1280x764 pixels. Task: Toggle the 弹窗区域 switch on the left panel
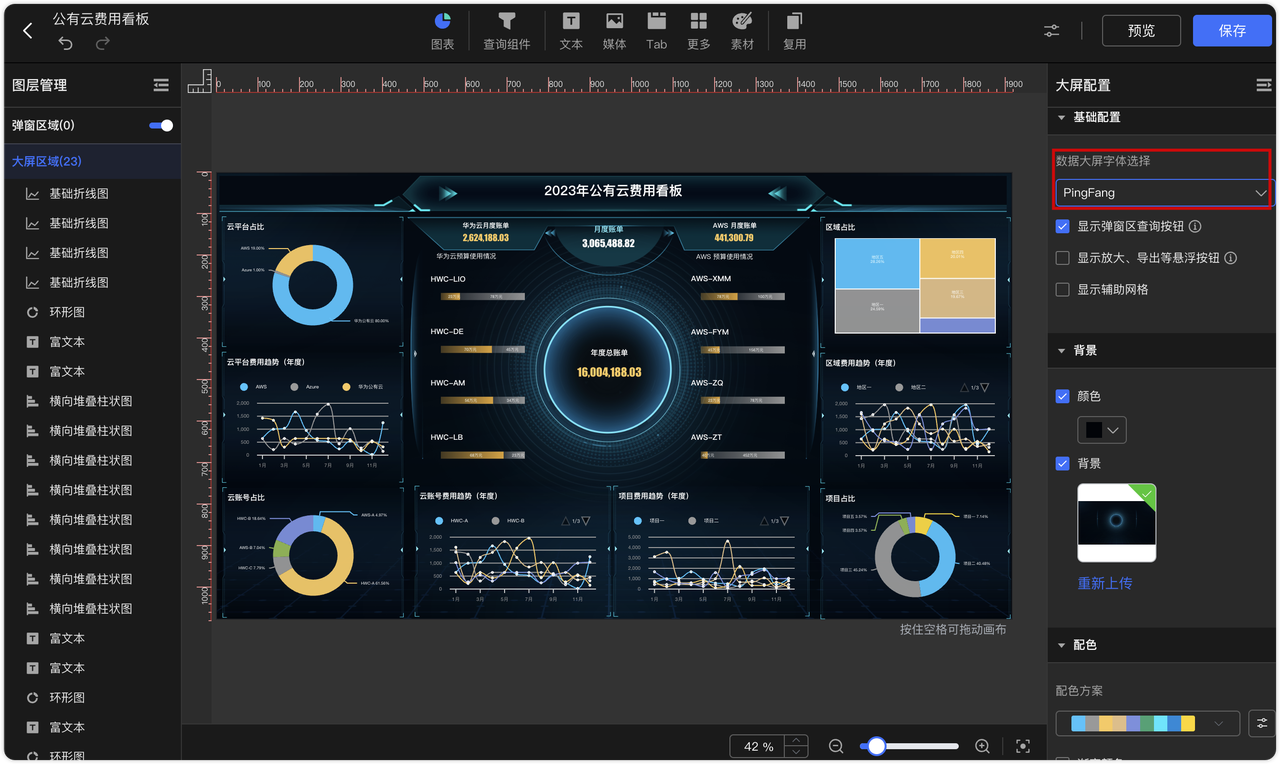[x=160, y=125]
